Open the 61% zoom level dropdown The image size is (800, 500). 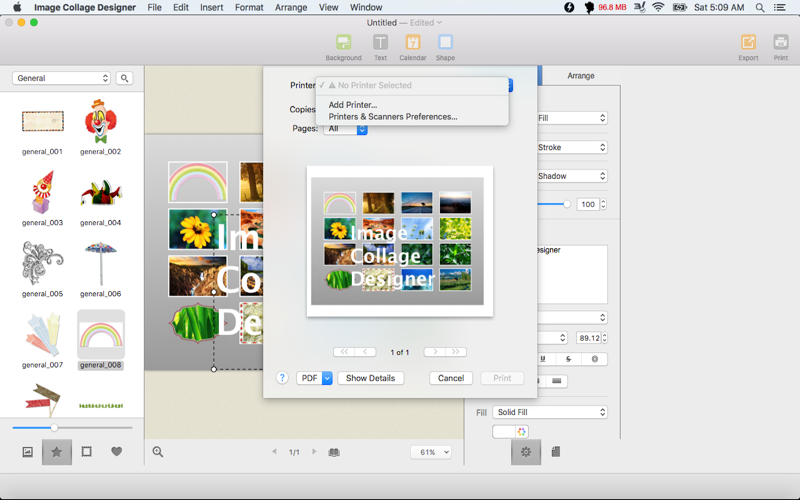pyautogui.click(x=431, y=452)
